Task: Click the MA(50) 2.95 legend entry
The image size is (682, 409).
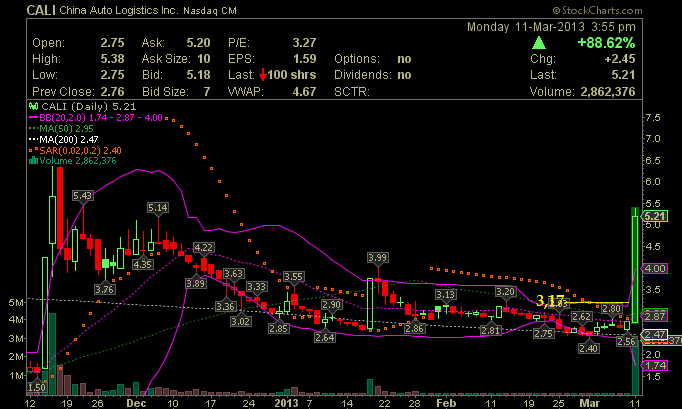Action: 61,128
